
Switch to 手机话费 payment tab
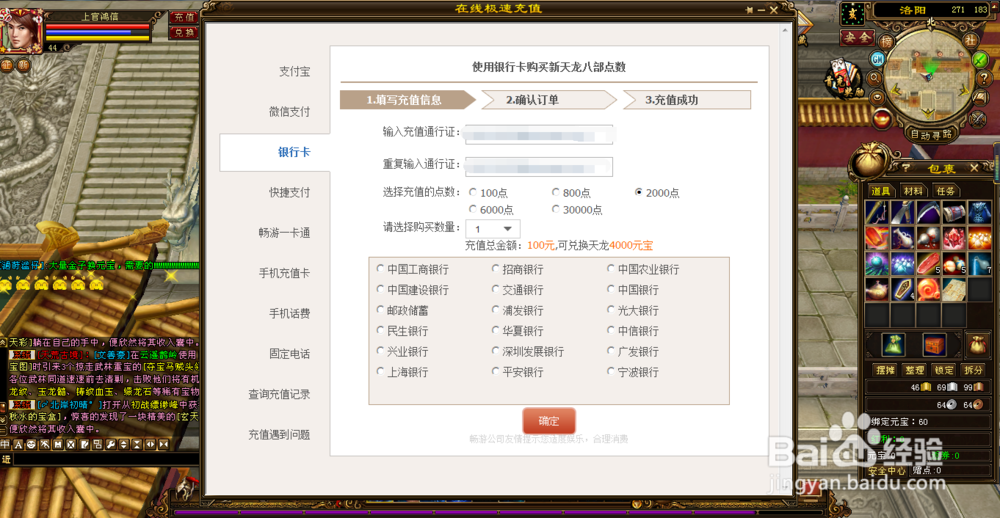click(290, 313)
